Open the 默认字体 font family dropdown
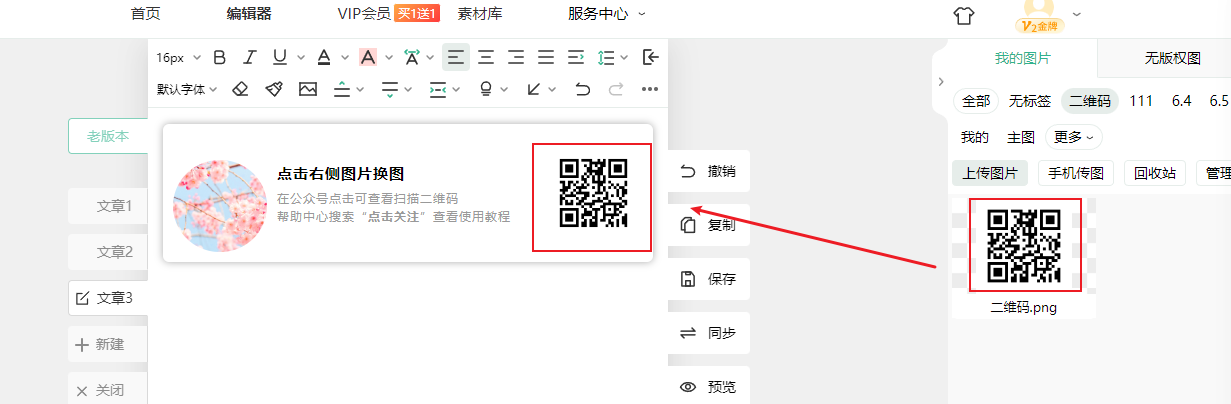Viewport: 1231px width, 404px height. 187,89
